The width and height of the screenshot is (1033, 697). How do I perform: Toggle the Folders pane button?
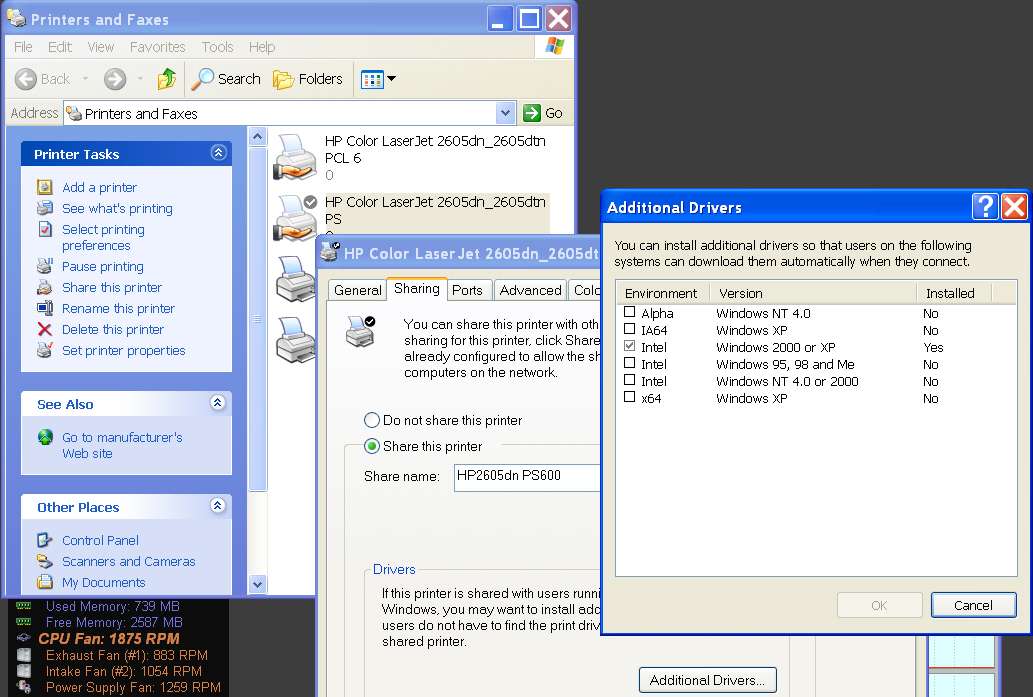(x=308, y=79)
